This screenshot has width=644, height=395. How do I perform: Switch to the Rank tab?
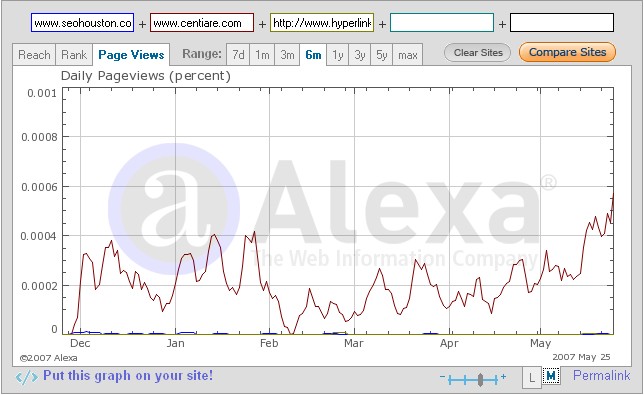pyautogui.click(x=74, y=55)
